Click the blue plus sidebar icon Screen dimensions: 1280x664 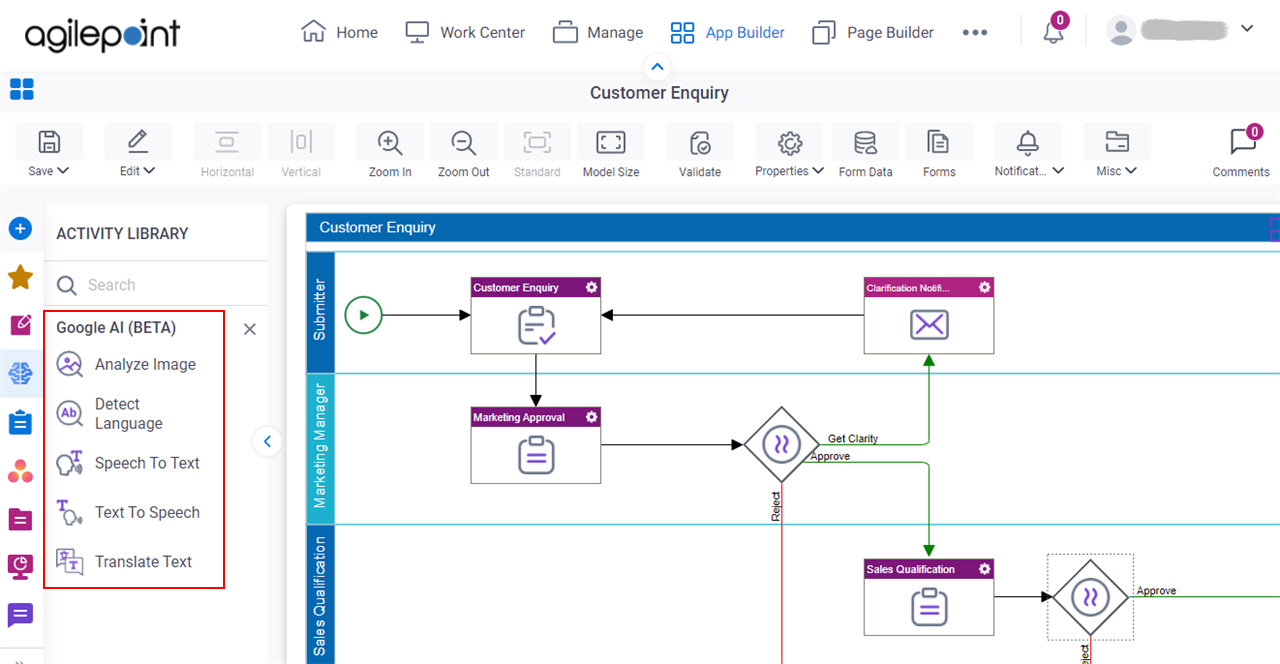[x=20, y=229]
